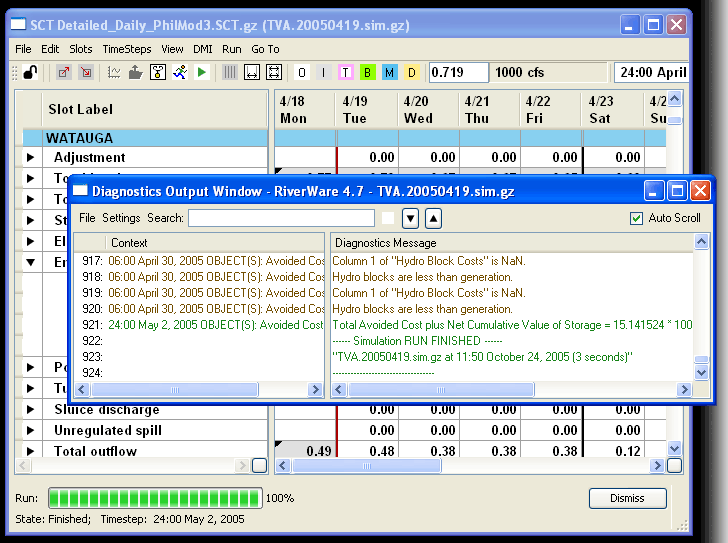Toggle the yellow D flag button
Image resolution: width=728 pixels, height=543 pixels.
pos(411,72)
